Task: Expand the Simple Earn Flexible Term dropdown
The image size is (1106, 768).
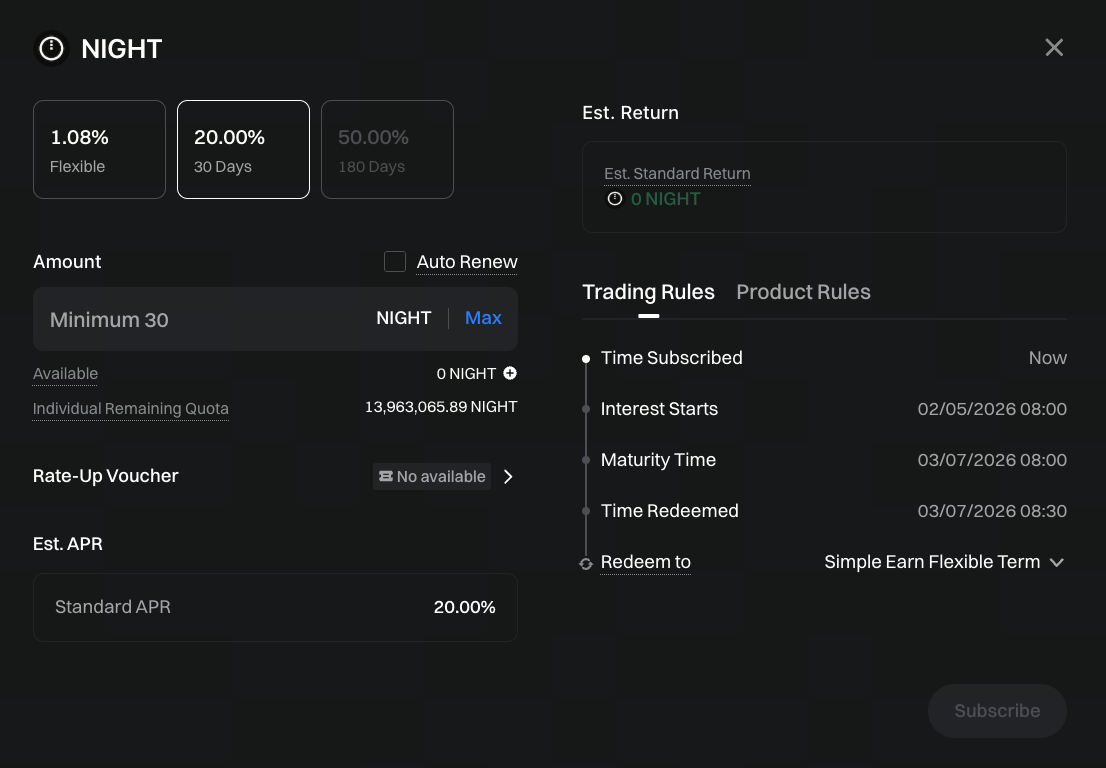Action: coord(944,562)
